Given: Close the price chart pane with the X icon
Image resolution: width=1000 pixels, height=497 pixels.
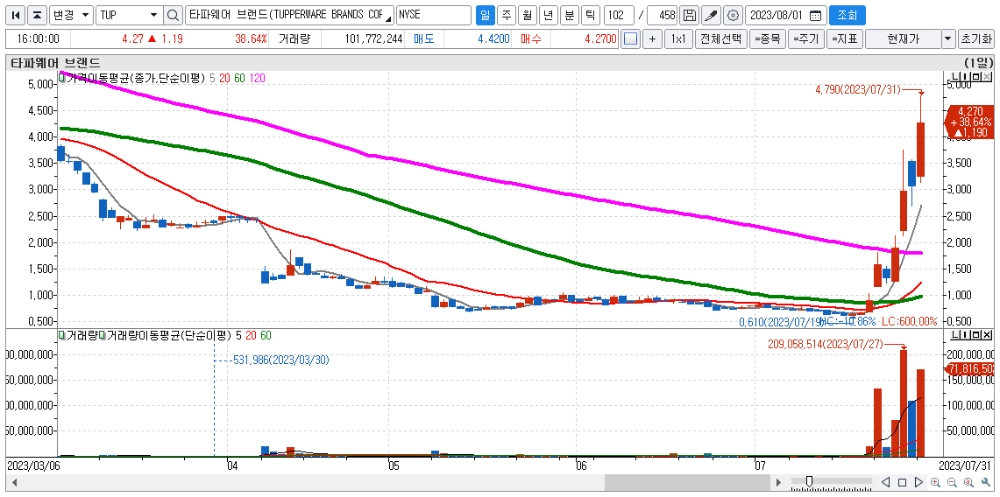Looking at the screenshot, I should click(988, 77).
